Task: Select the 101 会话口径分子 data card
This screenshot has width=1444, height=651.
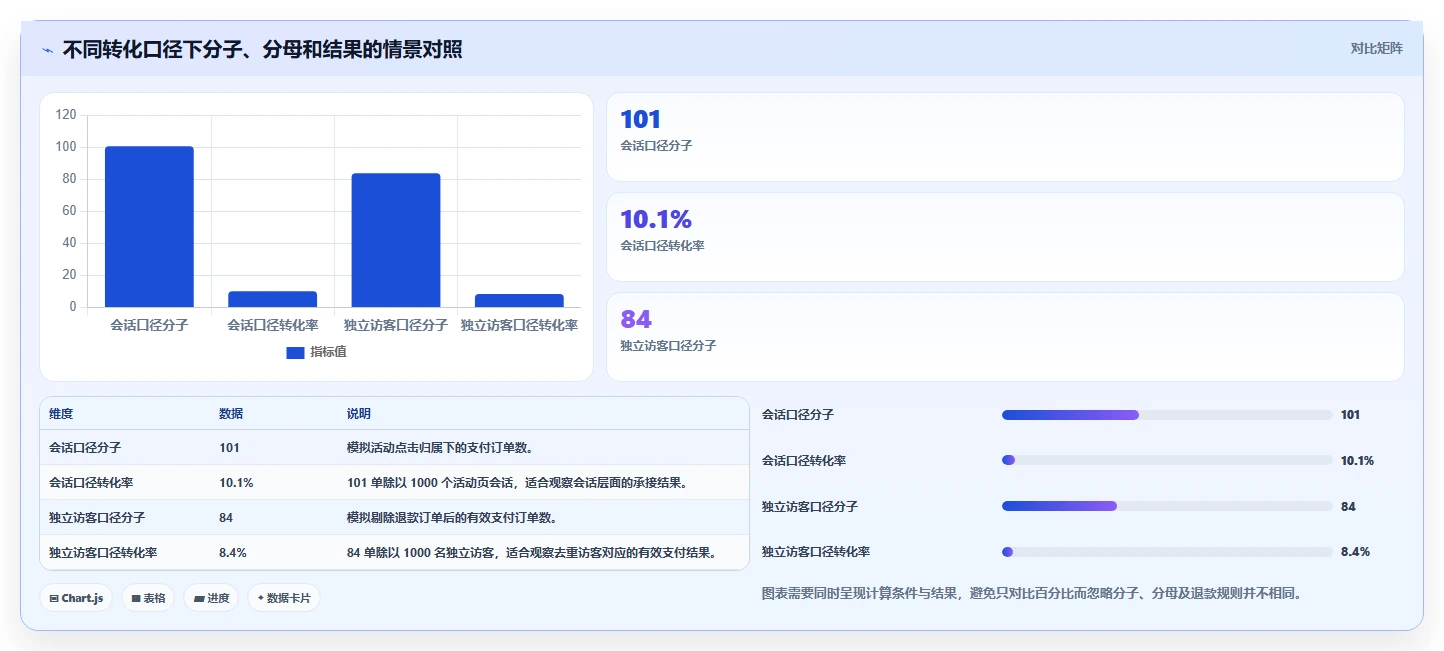Action: pos(1005,137)
